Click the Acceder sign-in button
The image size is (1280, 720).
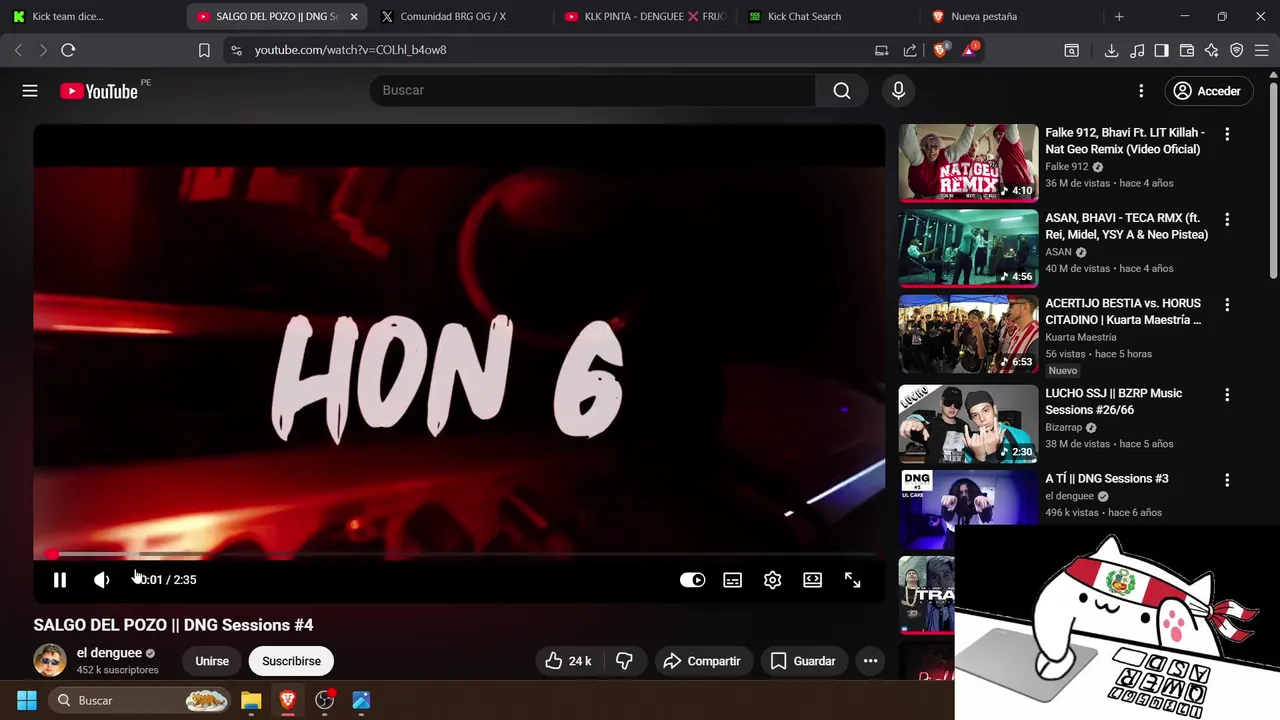pyautogui.click(x=1207, y=91)
